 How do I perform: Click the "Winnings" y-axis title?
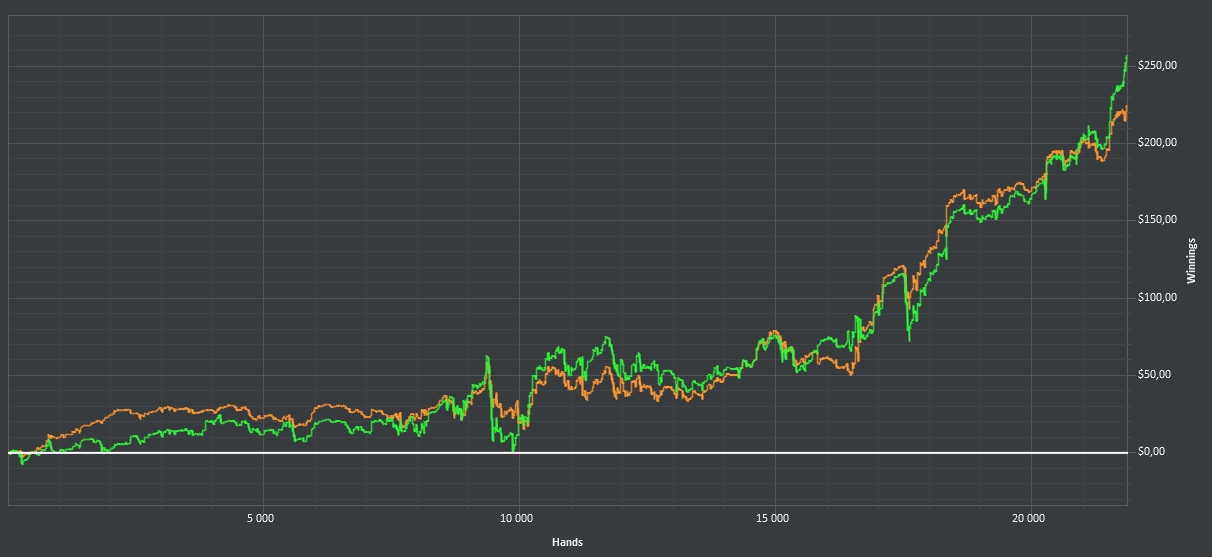coord(1191,260)
